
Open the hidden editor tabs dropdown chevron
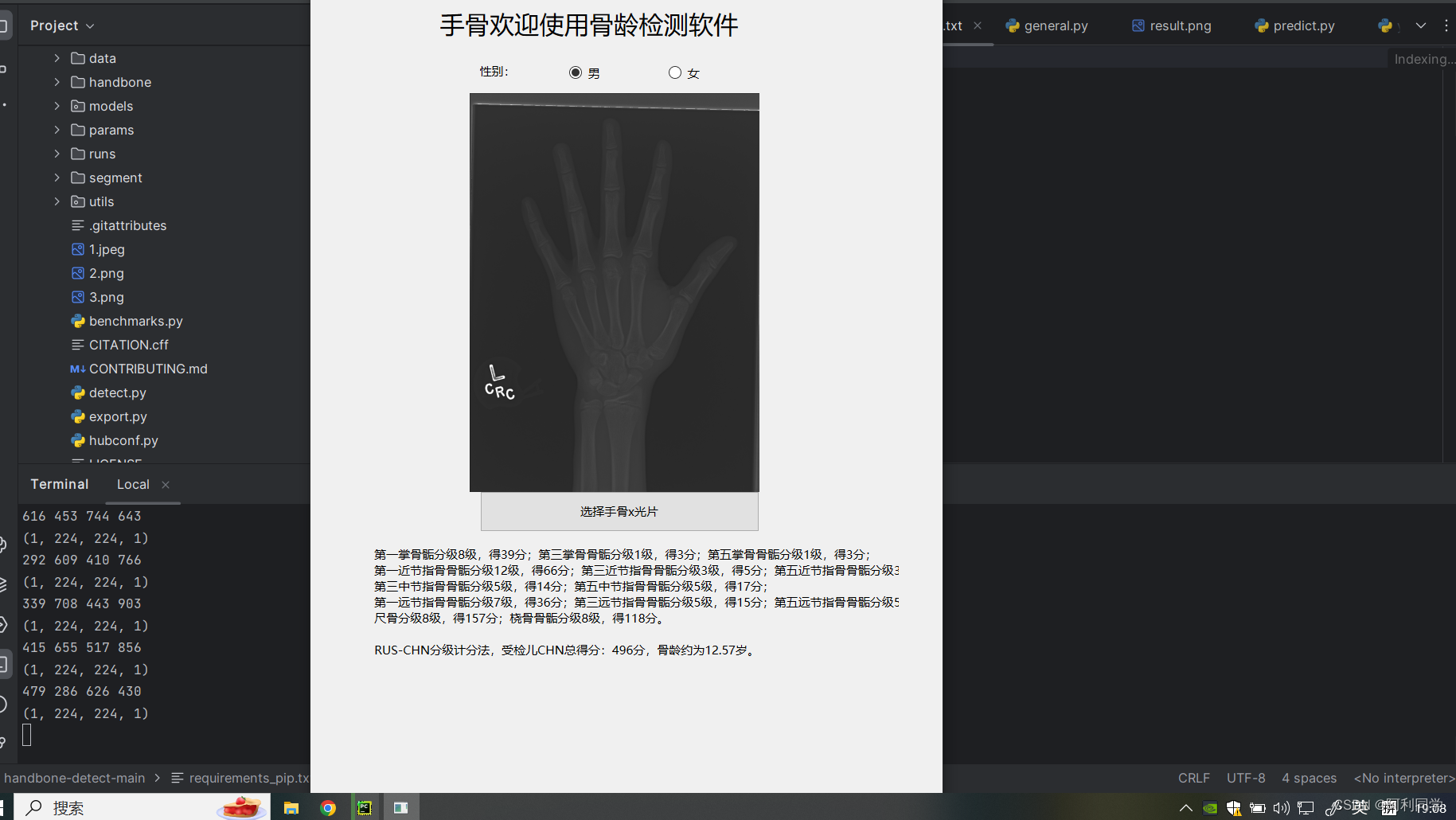click(x=1421, y=25)
